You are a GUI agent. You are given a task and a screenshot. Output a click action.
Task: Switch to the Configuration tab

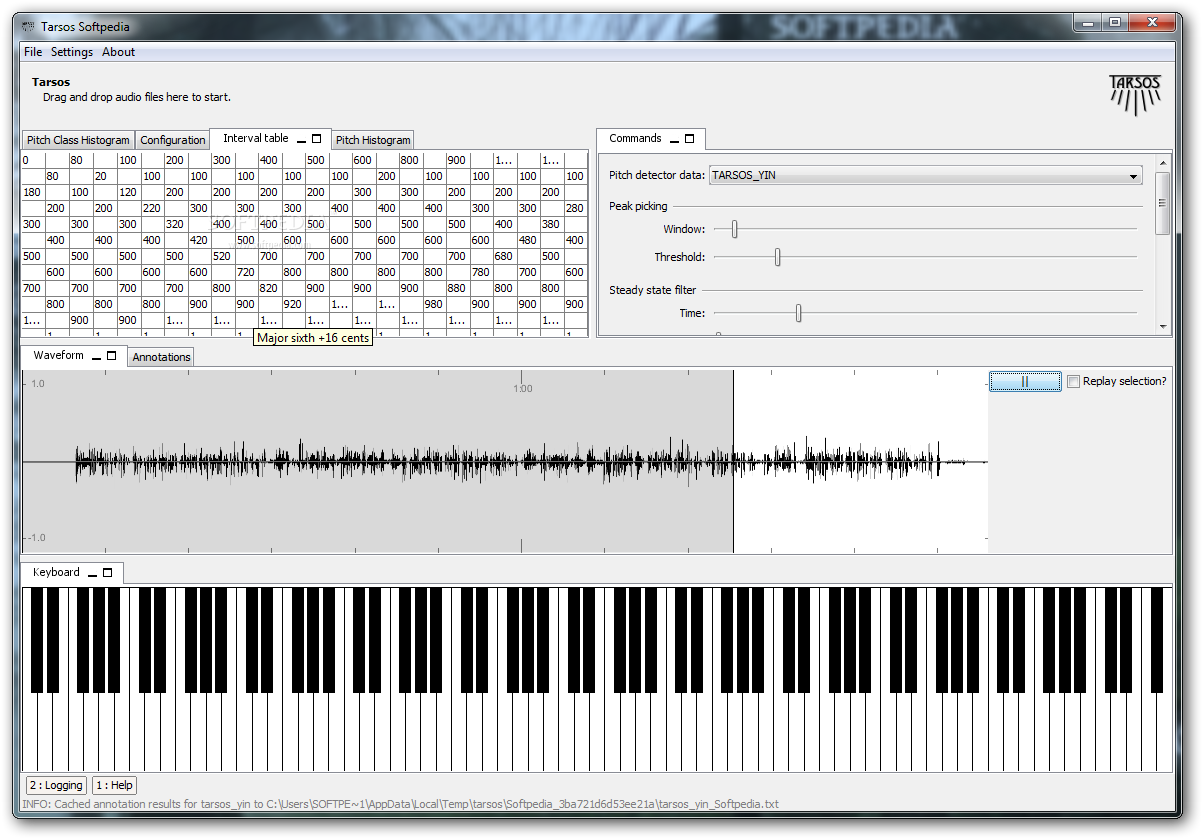(x=173, y=140)
